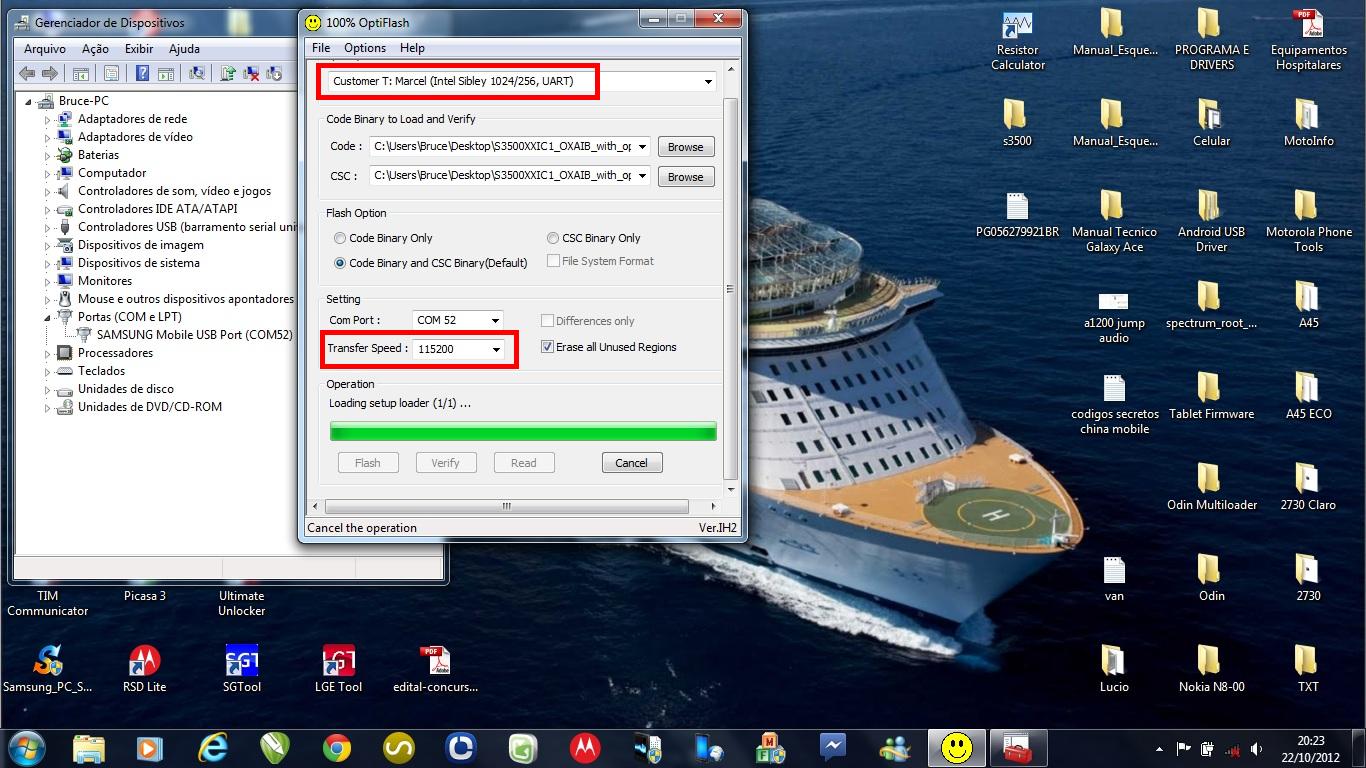1366x768 pixels.
Task: Click Device Manager help toolbar icon
Action: [143, 73]
